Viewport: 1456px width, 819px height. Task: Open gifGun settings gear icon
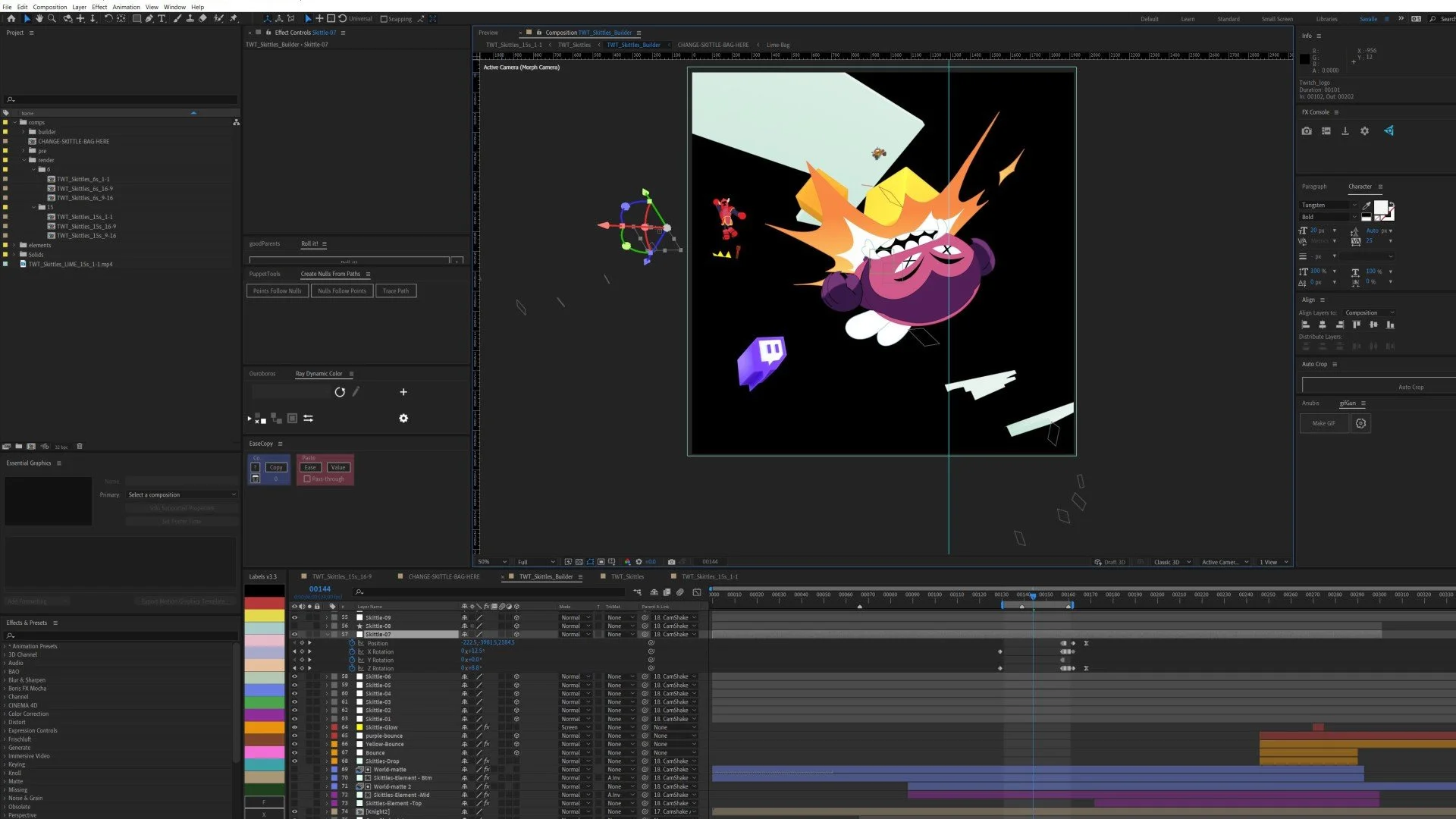1360,424
